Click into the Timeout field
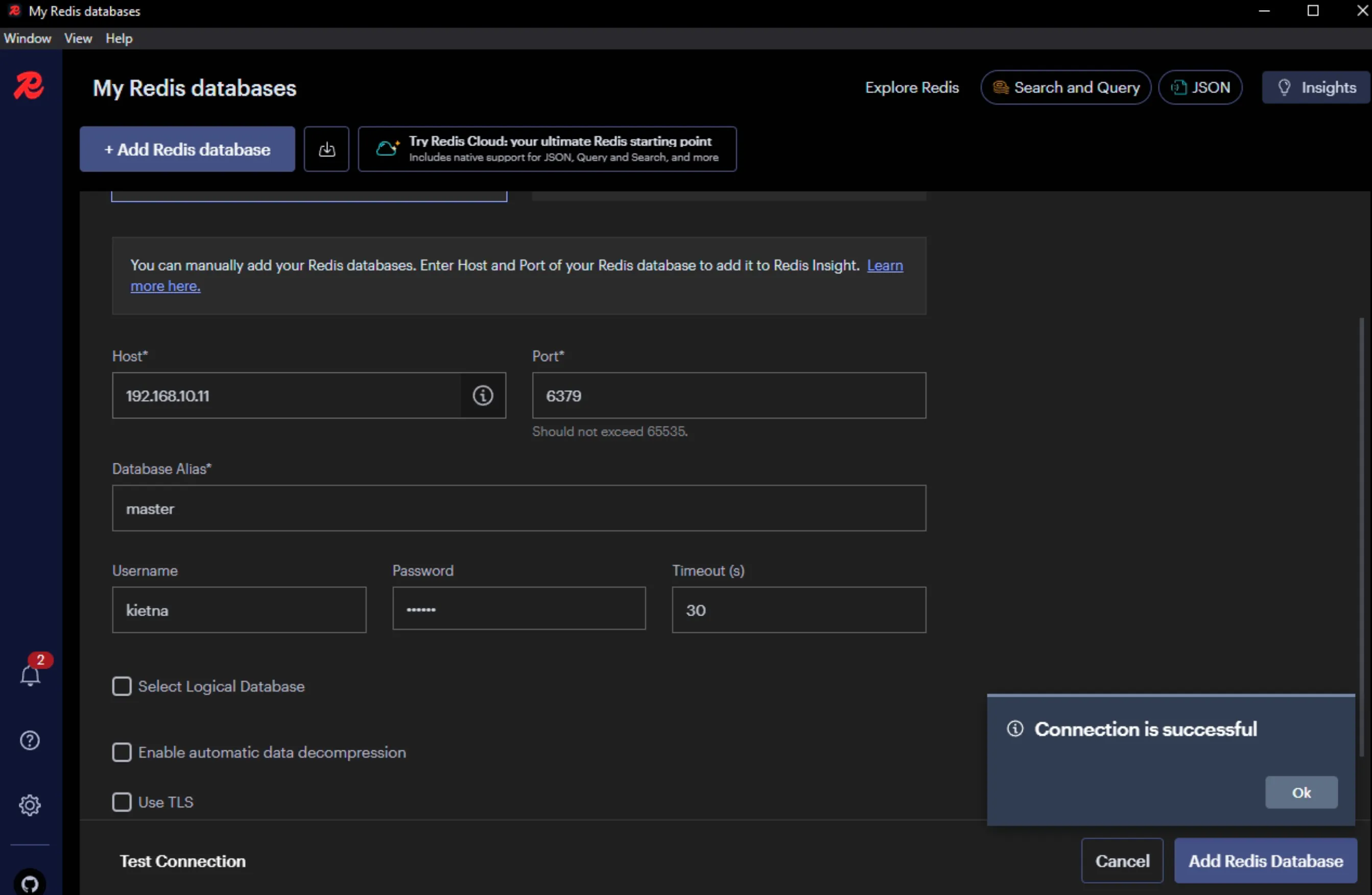Image resolution: width=1372 pixels, height=895 pixels. (799, 610)
